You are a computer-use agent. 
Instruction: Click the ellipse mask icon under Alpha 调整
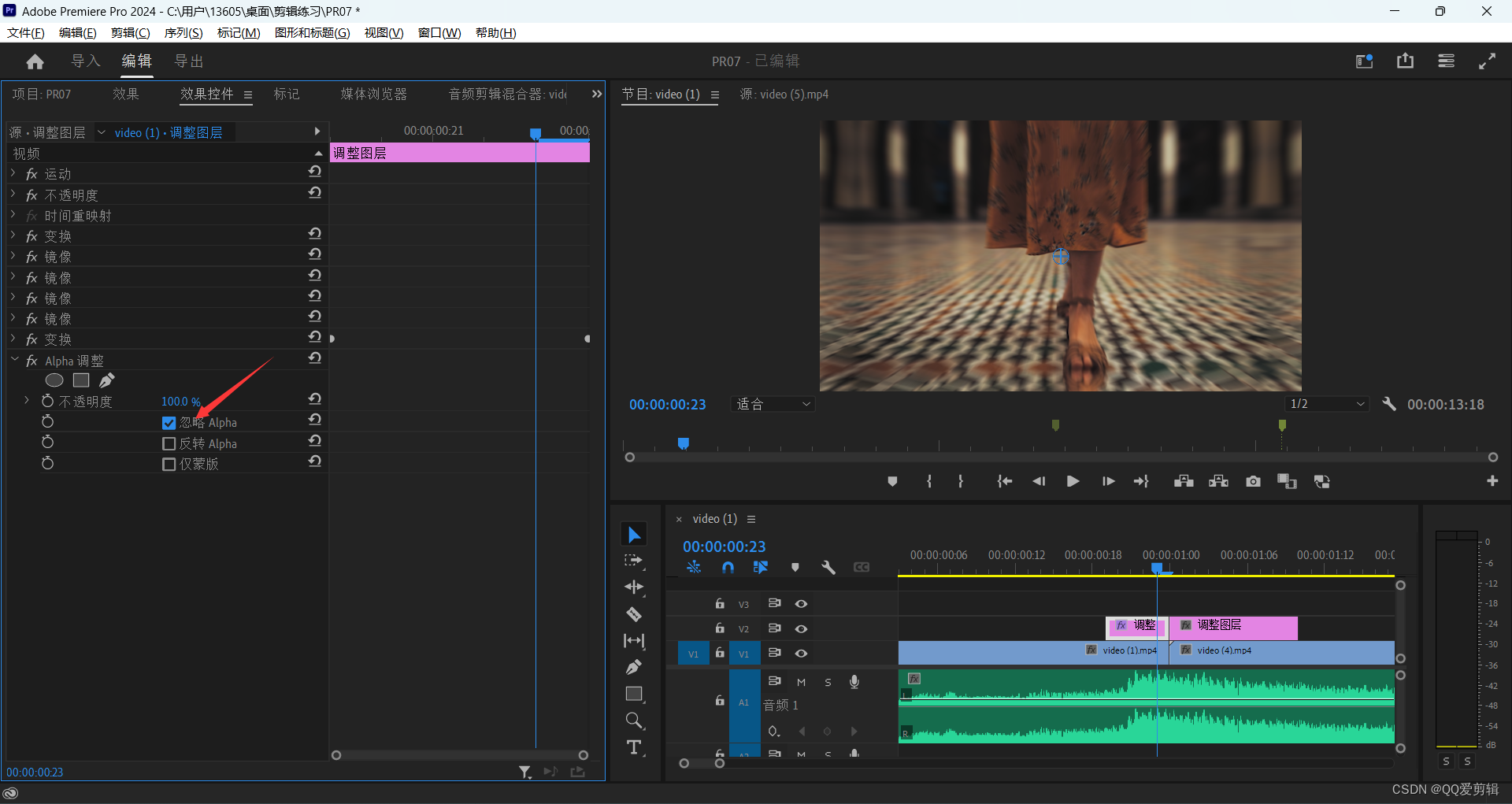click(54, 380)
